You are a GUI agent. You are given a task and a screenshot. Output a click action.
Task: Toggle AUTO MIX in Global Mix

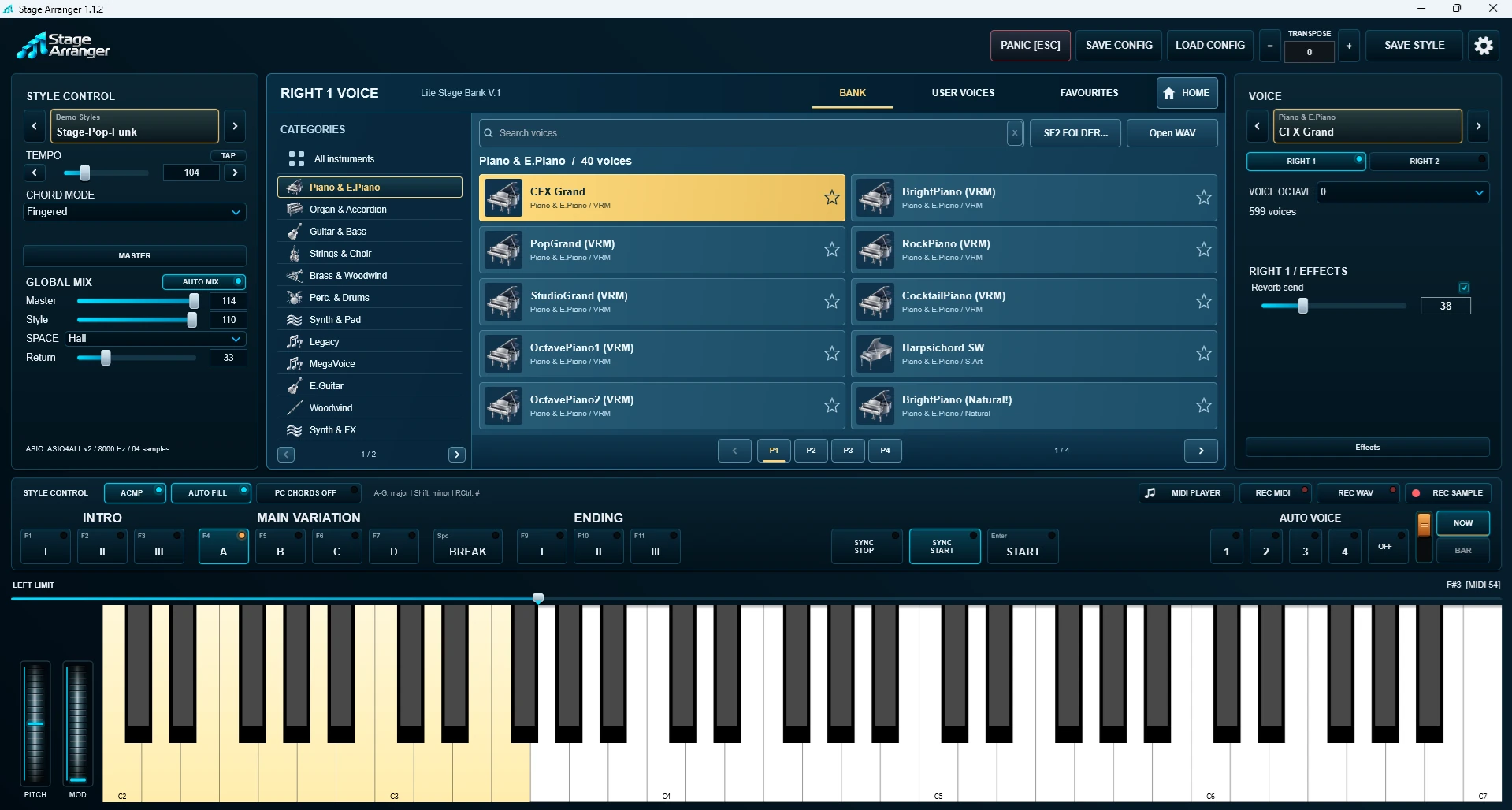point(204,282)
